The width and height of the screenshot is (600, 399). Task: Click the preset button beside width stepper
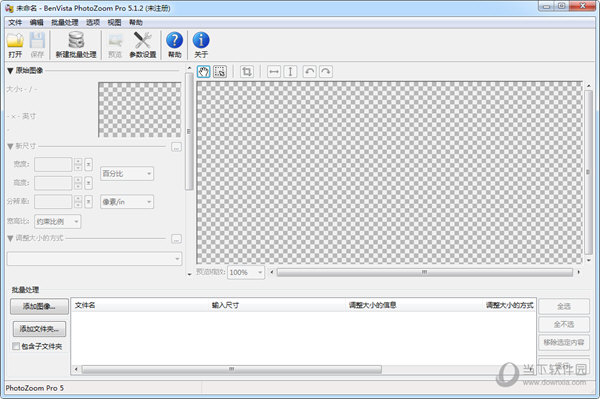88,164
